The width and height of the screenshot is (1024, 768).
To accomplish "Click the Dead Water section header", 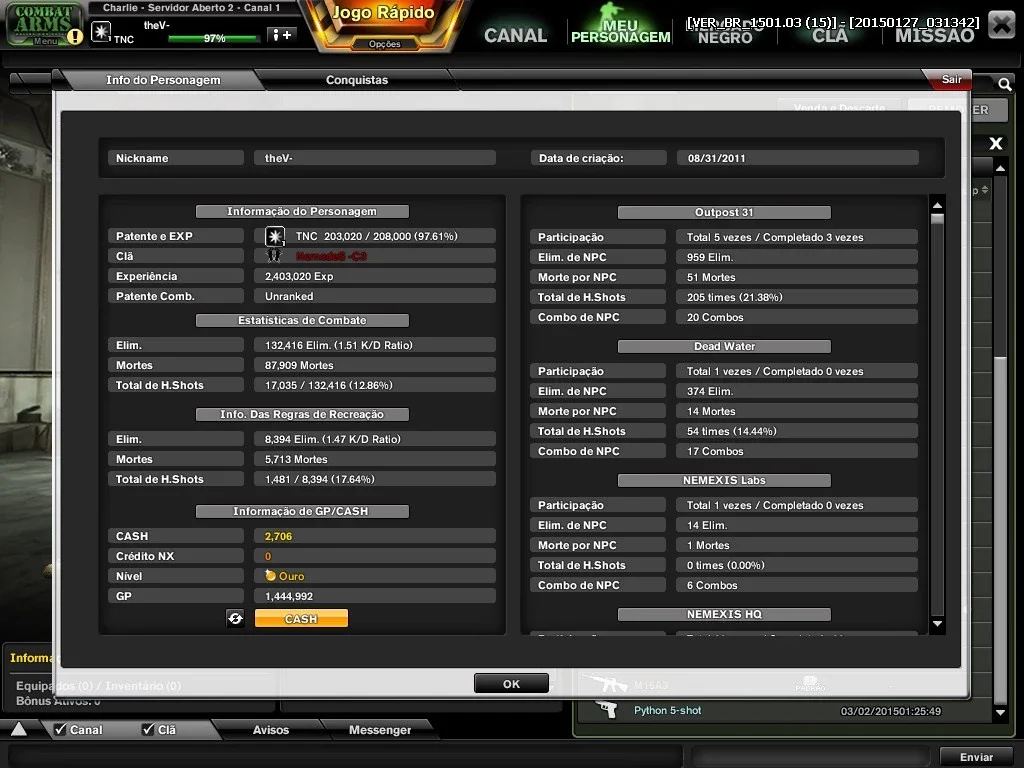I will [x=724, y=346].
